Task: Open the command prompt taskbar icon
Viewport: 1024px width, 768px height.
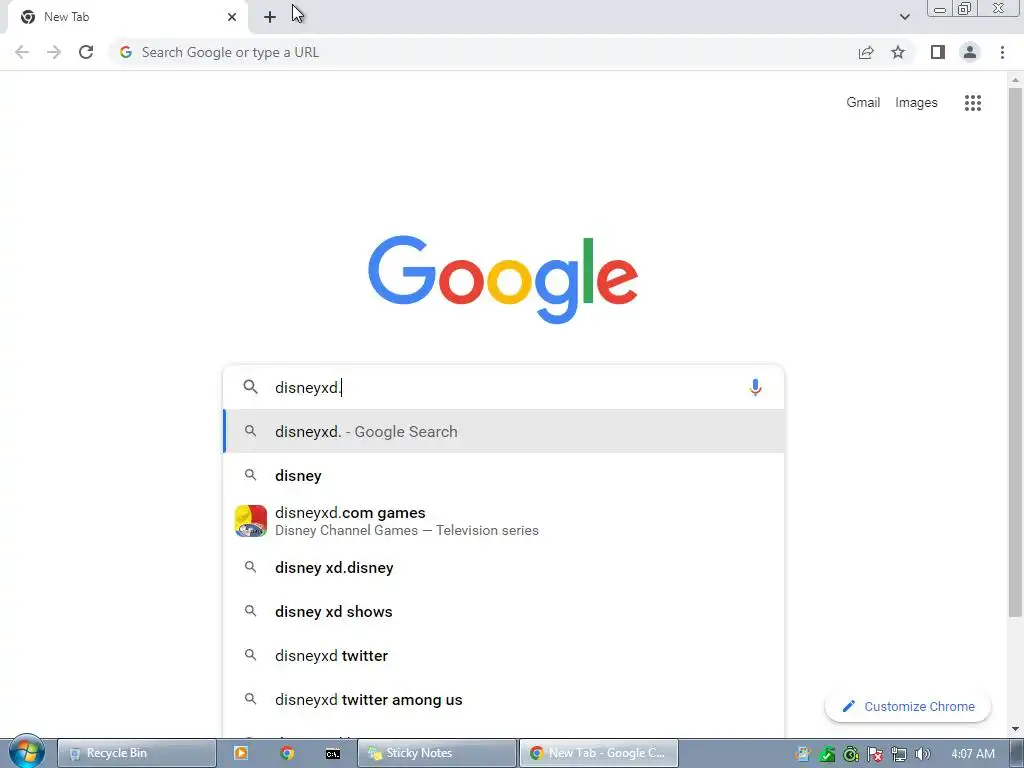Action: (332, 754)
